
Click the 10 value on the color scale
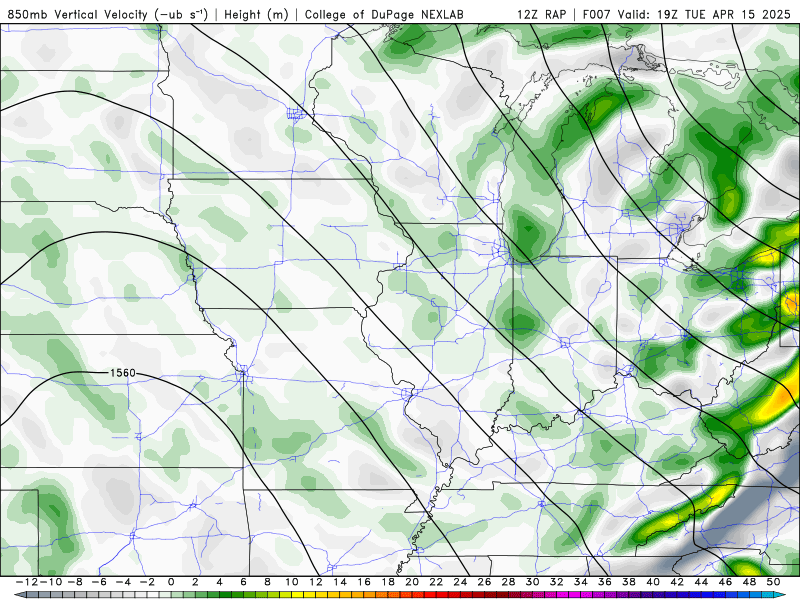[291, 582]
